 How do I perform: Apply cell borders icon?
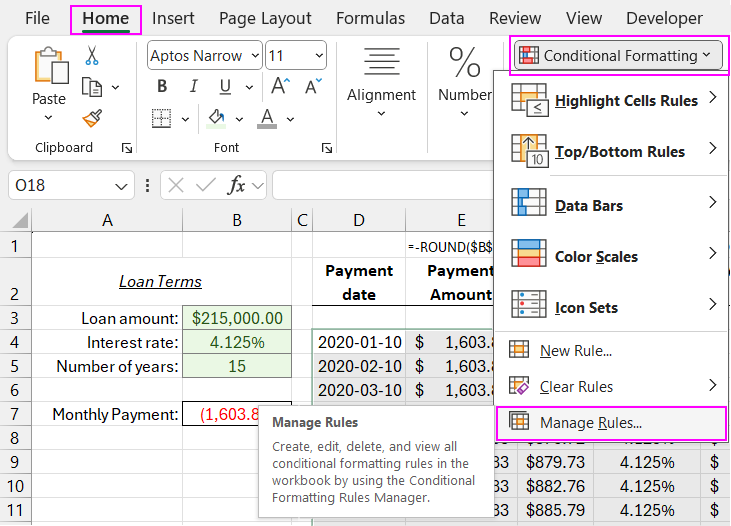(161, 118)
